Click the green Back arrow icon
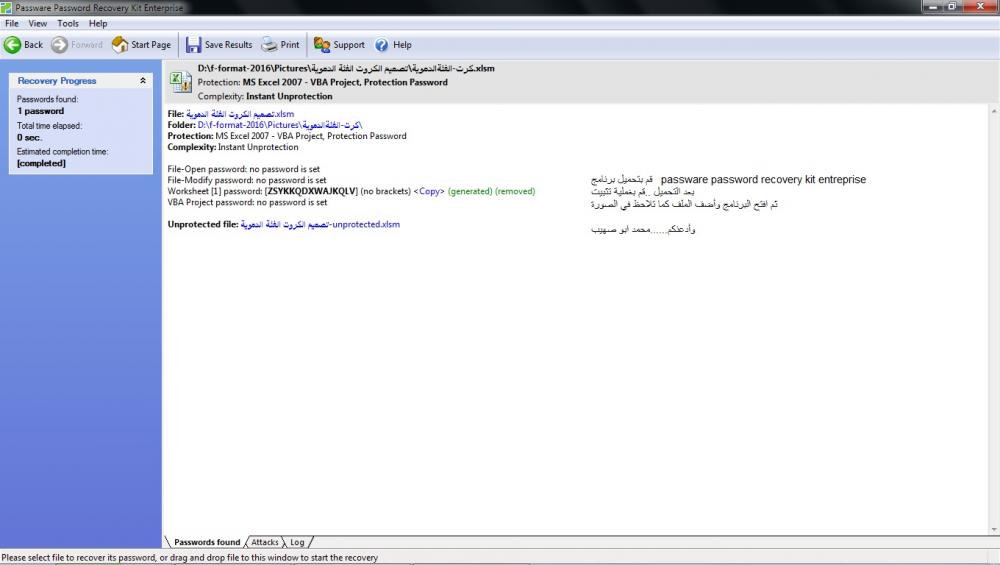1000x565 pixels. pyautogui.click(x=12, y=45)
